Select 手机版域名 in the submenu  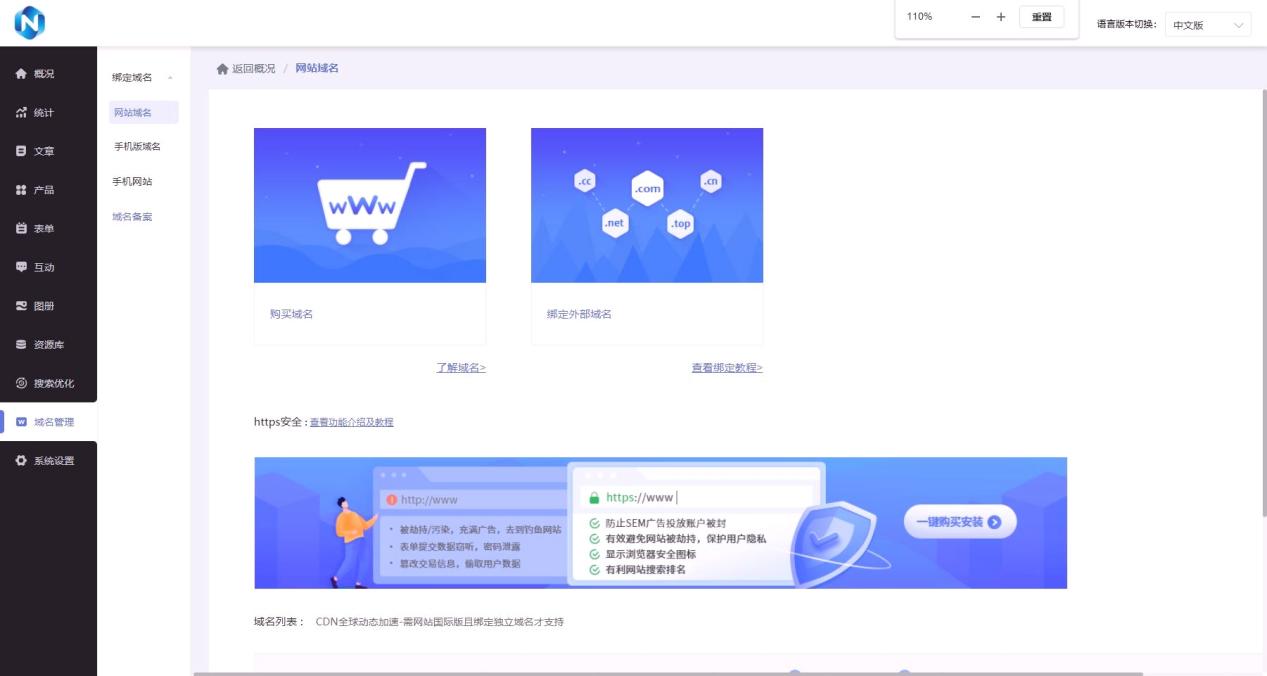click(x=137, y=147)
